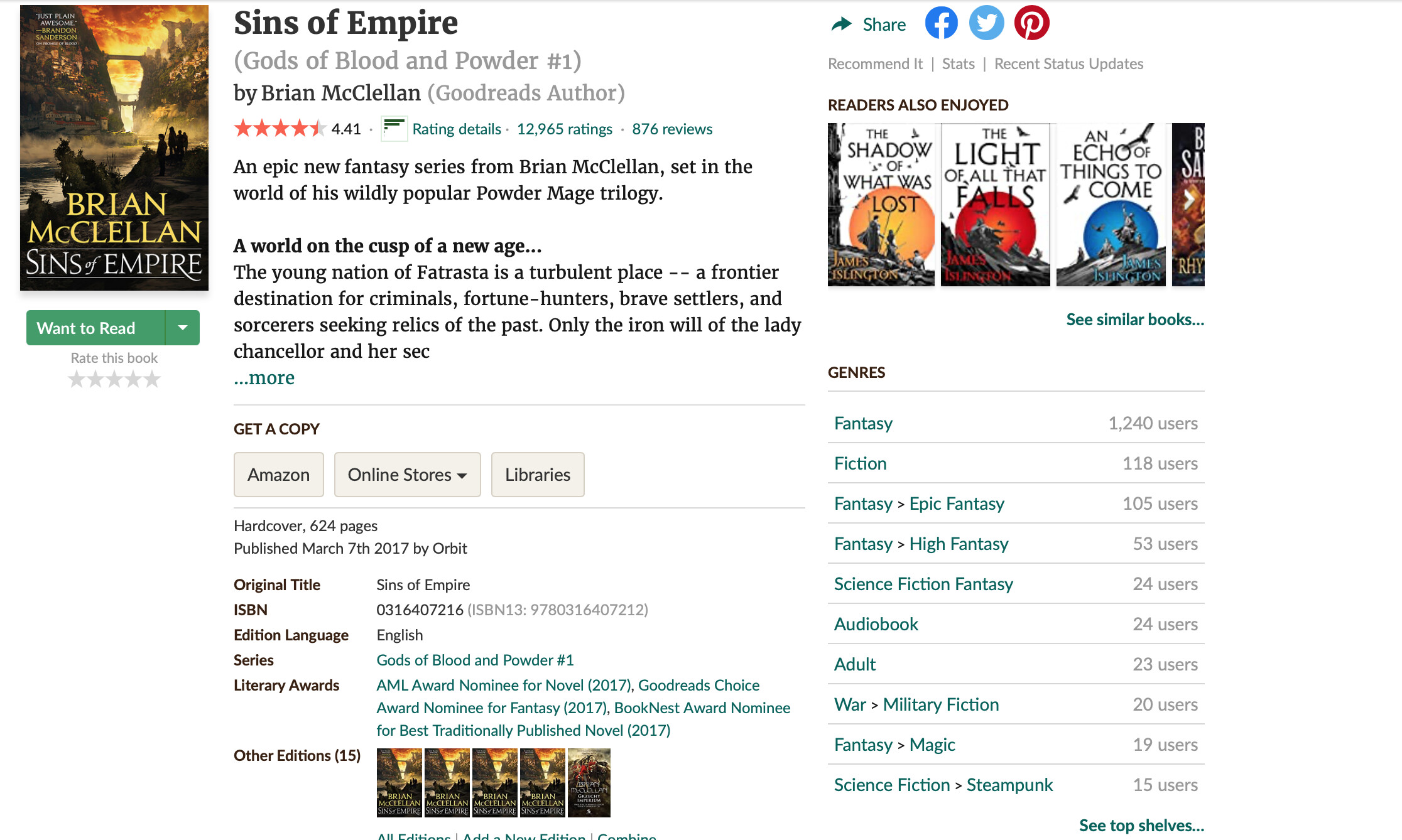Open Recent Status Updates
The width and height of the screenshot is (1402, 840).
pos(1068,64)
